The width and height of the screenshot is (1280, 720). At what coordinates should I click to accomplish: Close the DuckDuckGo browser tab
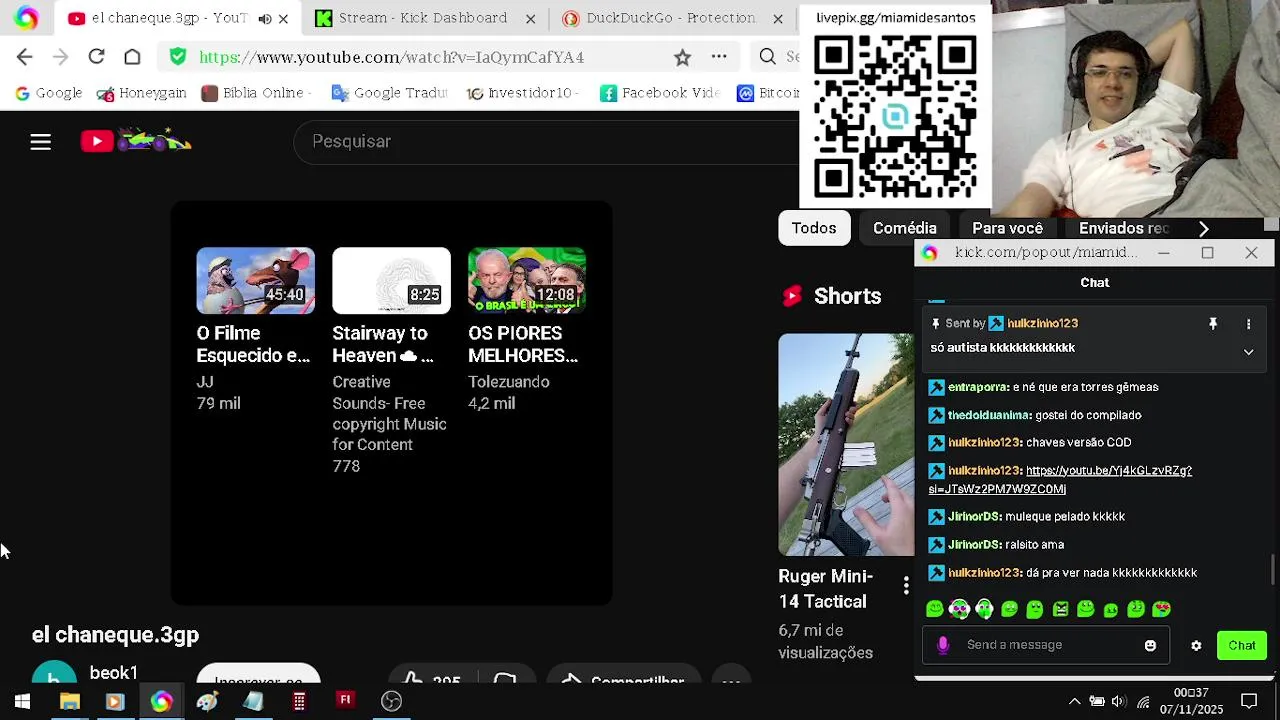click(778, 18)
